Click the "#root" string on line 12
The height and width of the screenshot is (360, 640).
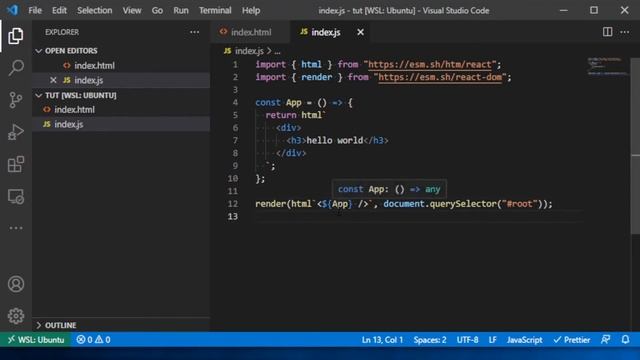pyautogui.click(x=520, y=204)
